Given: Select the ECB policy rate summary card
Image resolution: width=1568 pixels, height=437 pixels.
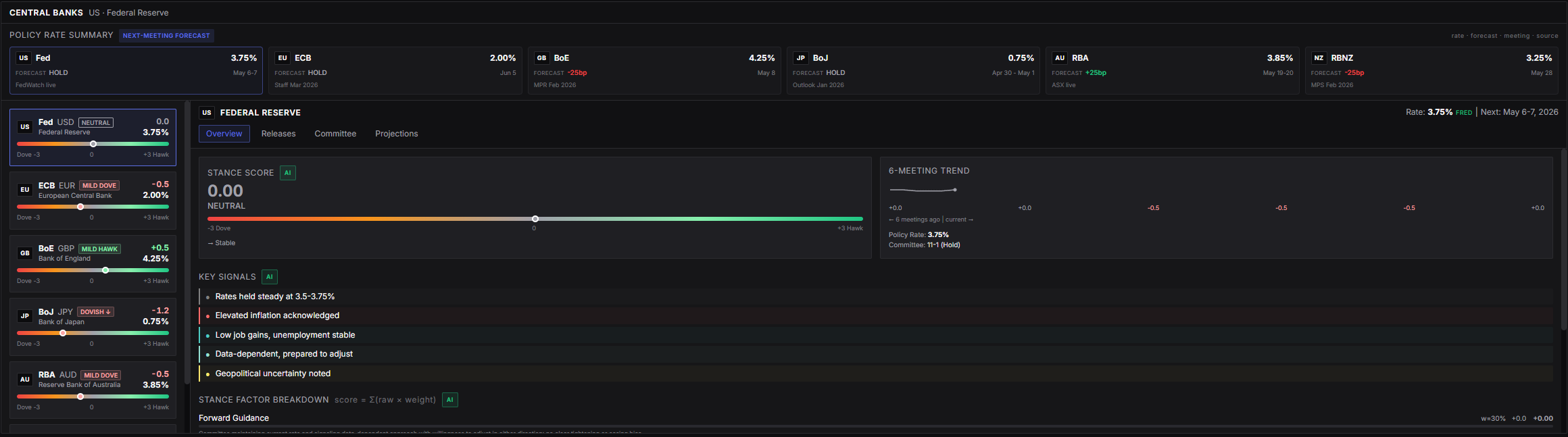Looking at the screenshot, I should pos(395,70).
